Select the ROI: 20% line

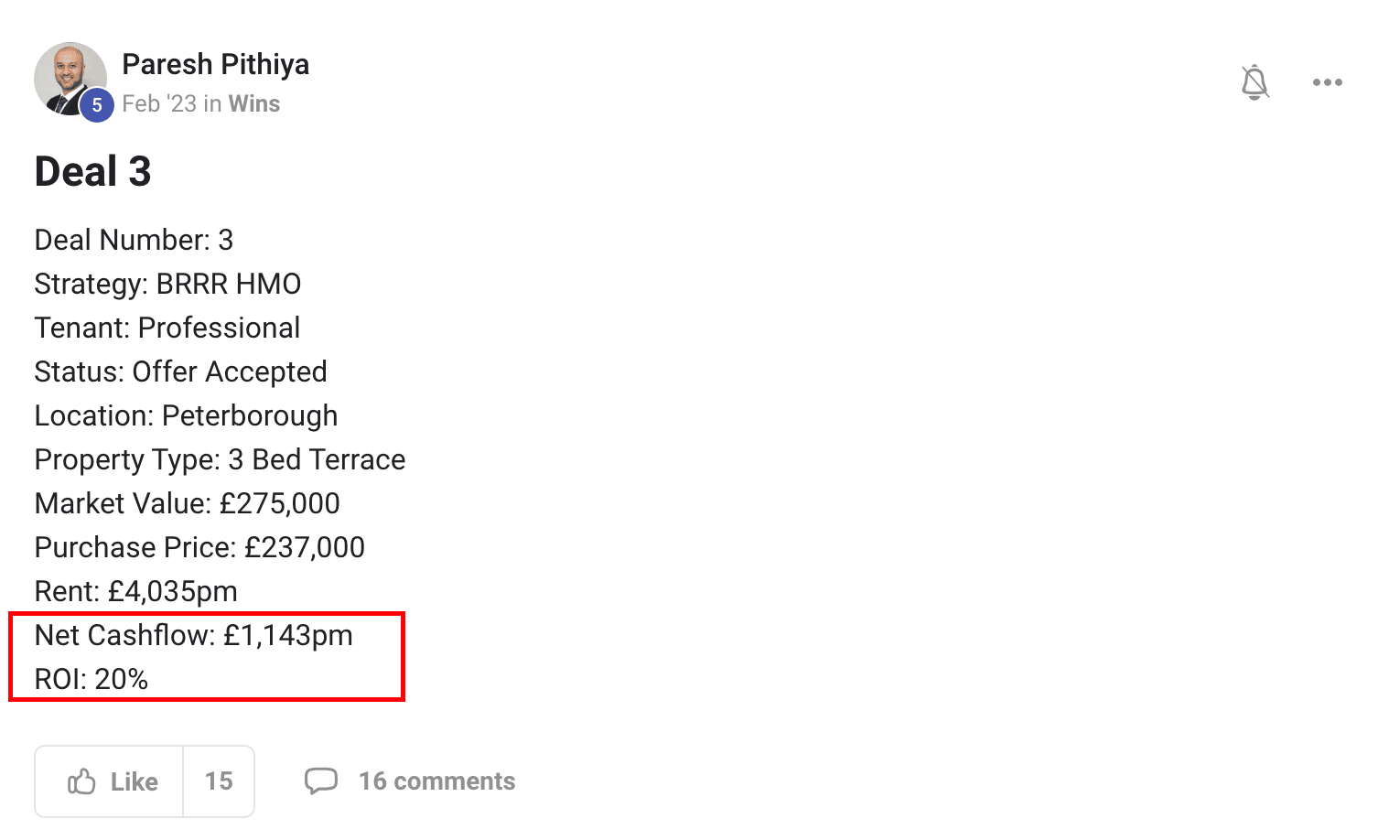pos(92,679)
